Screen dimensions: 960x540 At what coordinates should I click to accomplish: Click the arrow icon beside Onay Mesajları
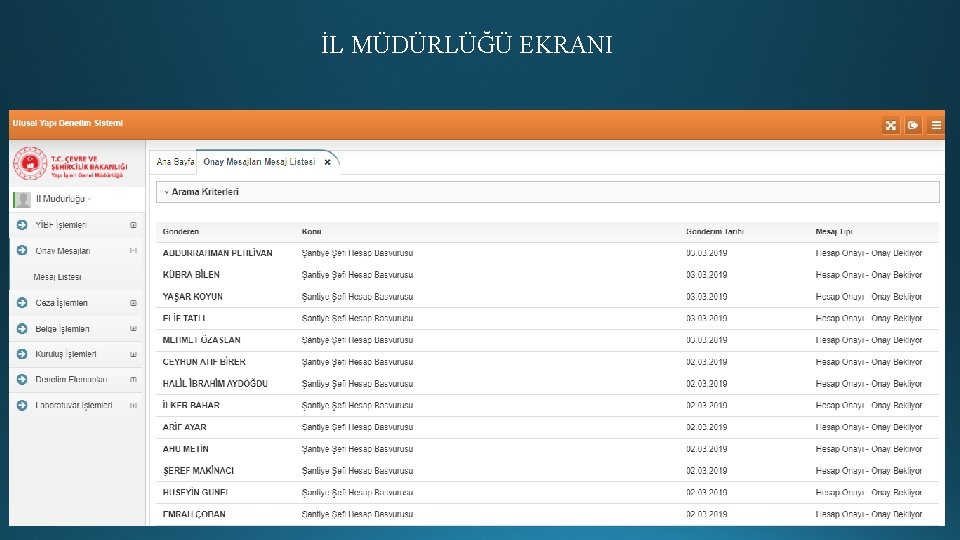coord(22,250)
